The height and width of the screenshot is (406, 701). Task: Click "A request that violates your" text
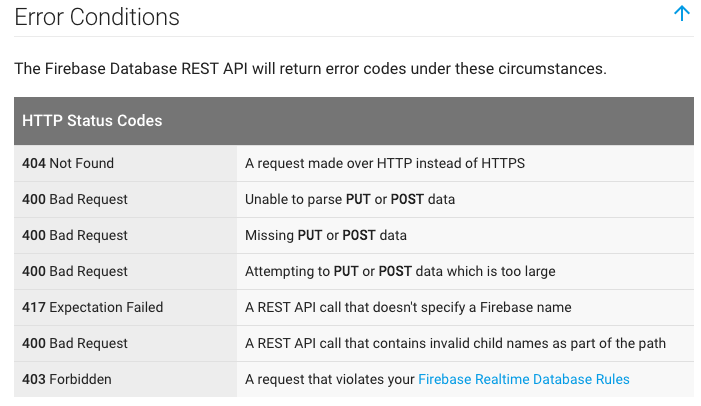tap(329, 379)
